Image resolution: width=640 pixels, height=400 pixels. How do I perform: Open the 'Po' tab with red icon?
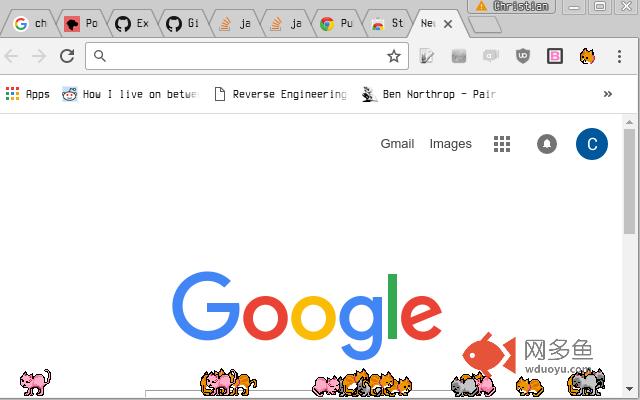point(81,24)
